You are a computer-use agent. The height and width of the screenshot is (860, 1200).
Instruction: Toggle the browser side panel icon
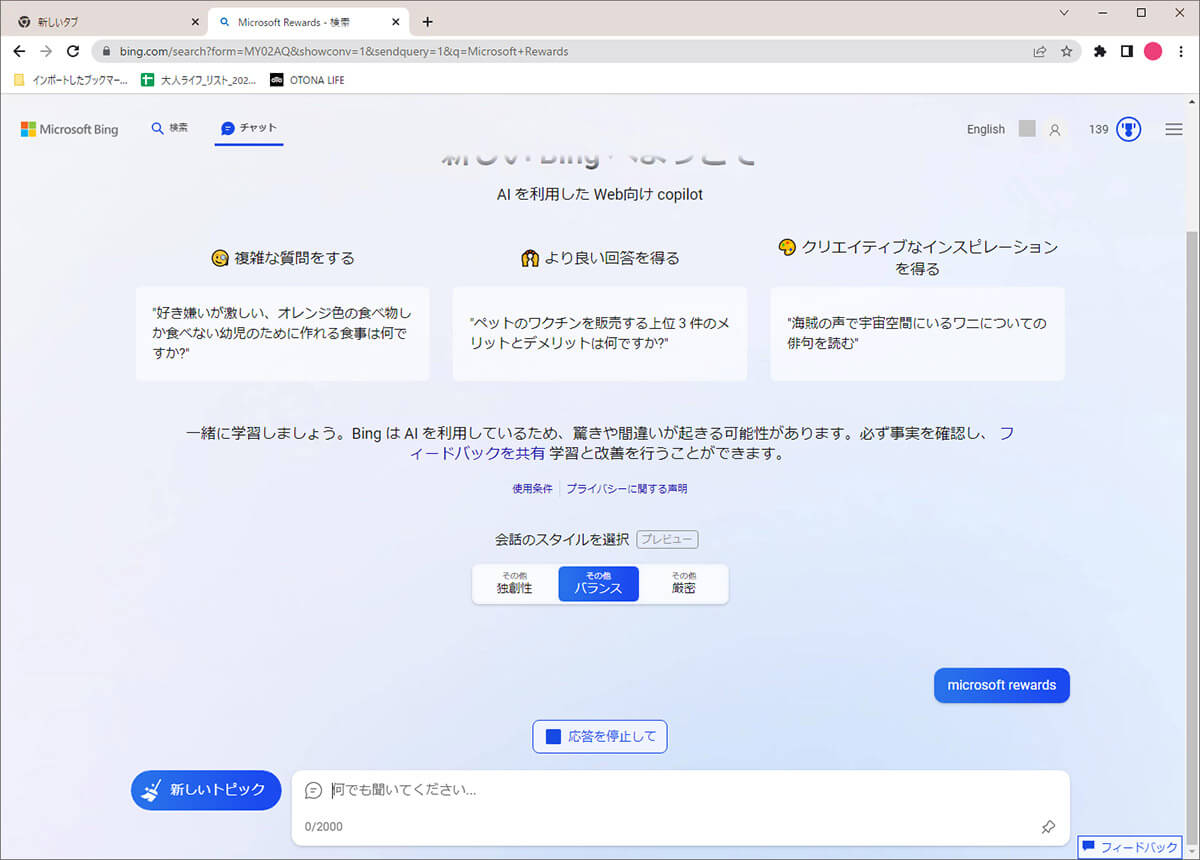1127,51
